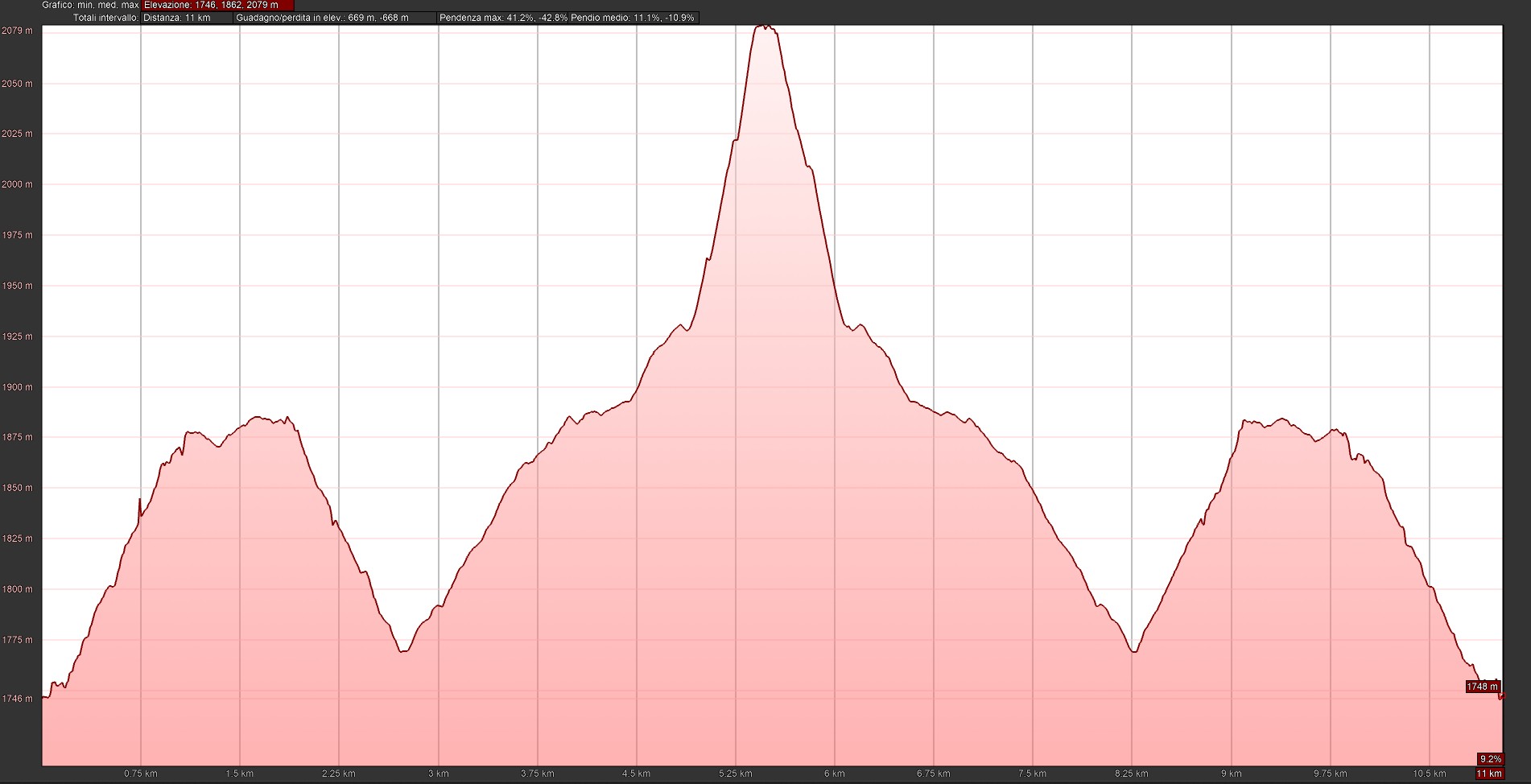Click the 6.75 km label on distance axis
The width and height of the screenshot is (1531, 784).
933,774
